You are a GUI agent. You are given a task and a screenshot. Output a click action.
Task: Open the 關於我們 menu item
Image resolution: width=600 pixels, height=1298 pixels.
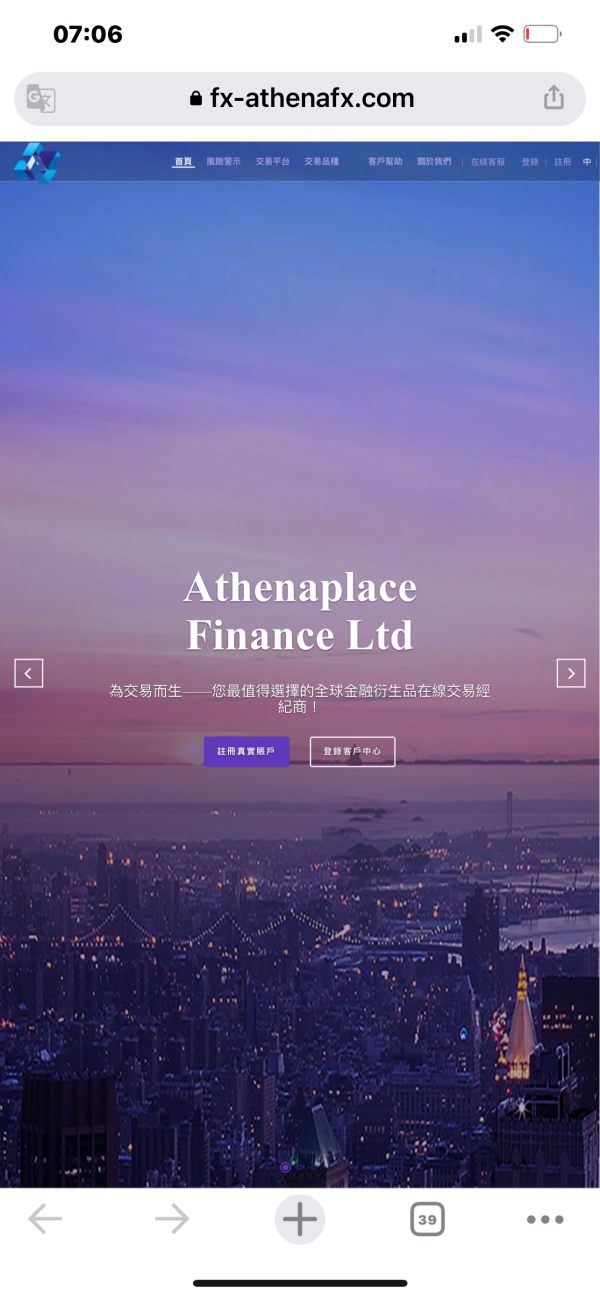[434, 161]
